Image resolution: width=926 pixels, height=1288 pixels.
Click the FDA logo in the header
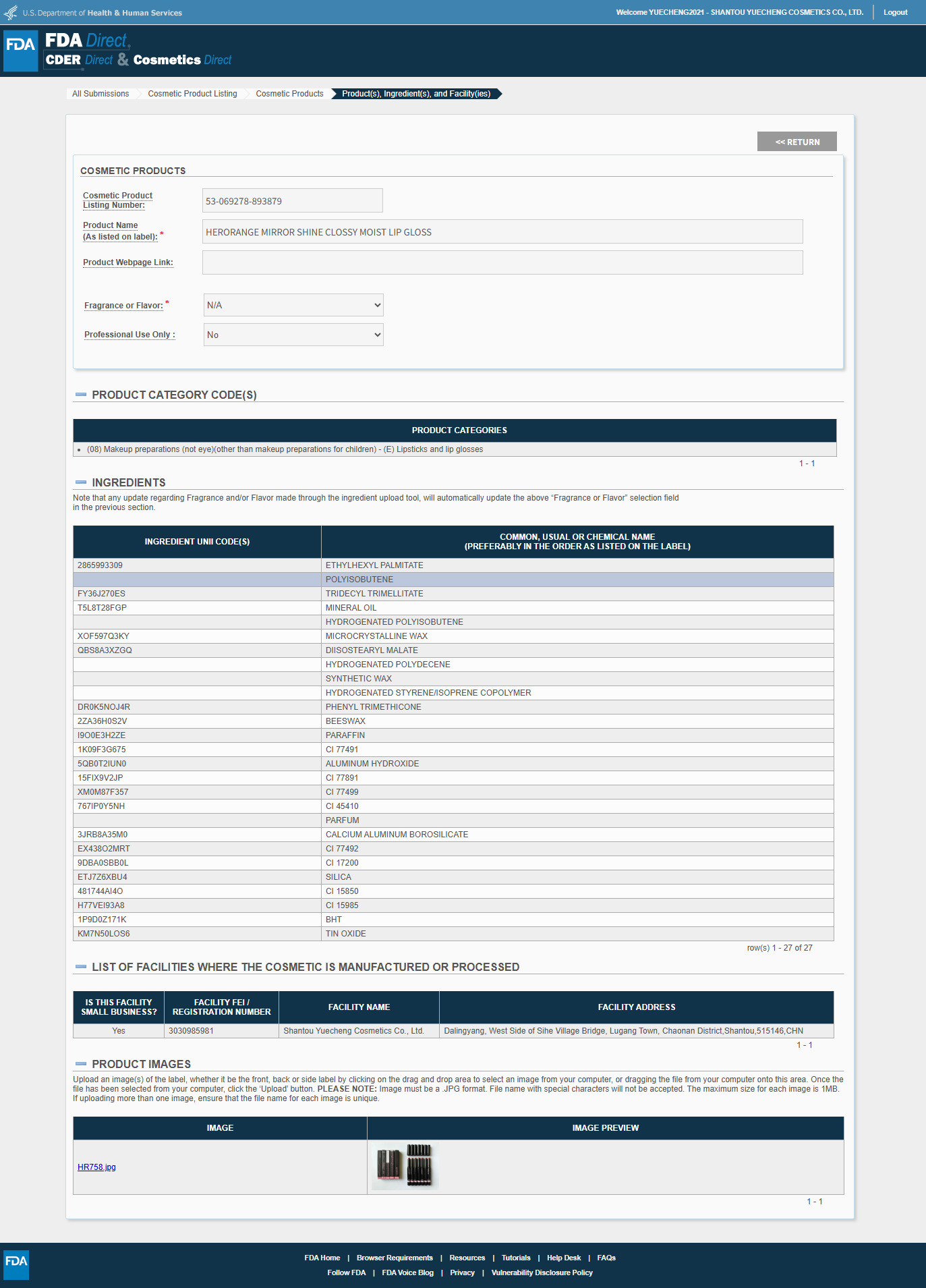pos(20,51)
